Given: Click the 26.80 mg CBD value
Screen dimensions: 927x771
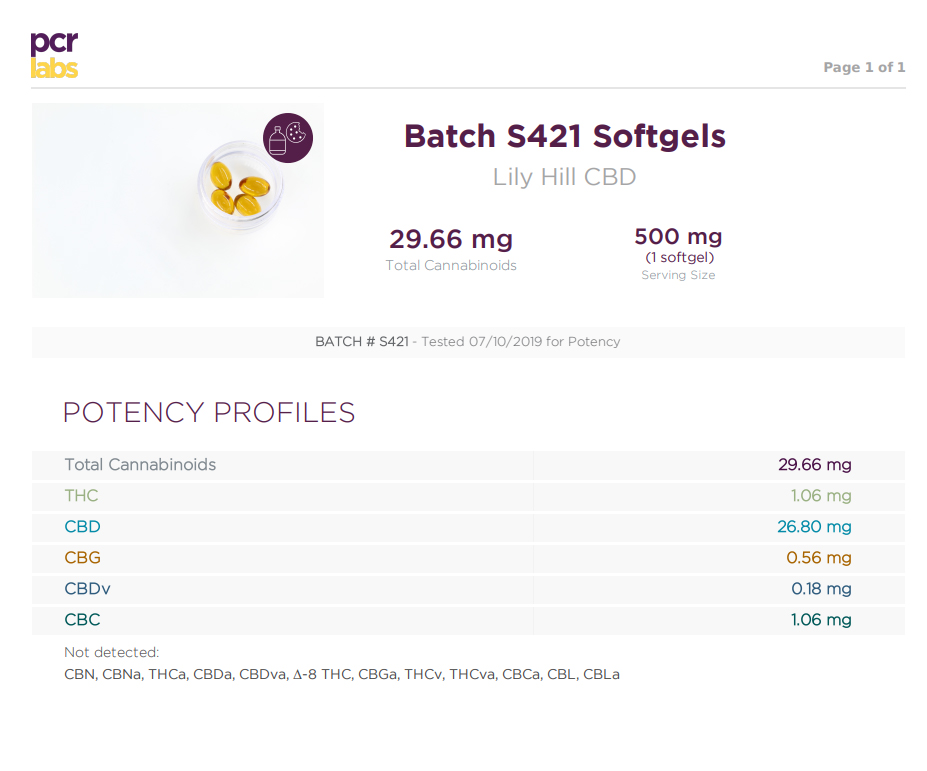Looking at the screenshot, I should tap(814, 526).
